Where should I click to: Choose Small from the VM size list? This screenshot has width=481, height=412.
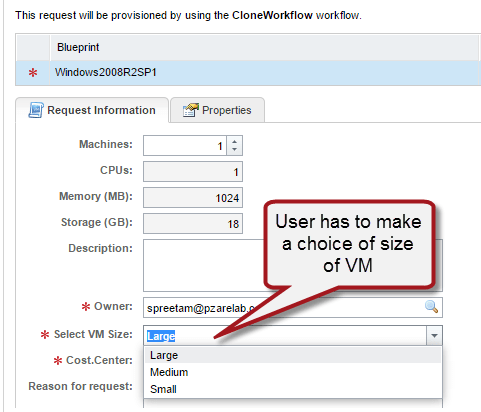[x=293, y=389]
